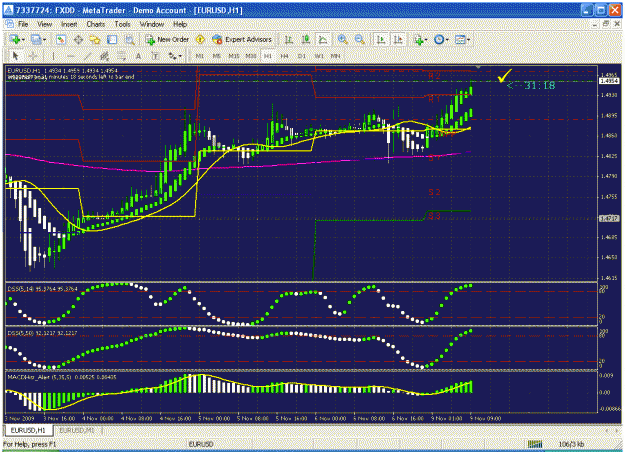Open the Help menu
This screenshot has width=625, height=452.
click(180, 24)
